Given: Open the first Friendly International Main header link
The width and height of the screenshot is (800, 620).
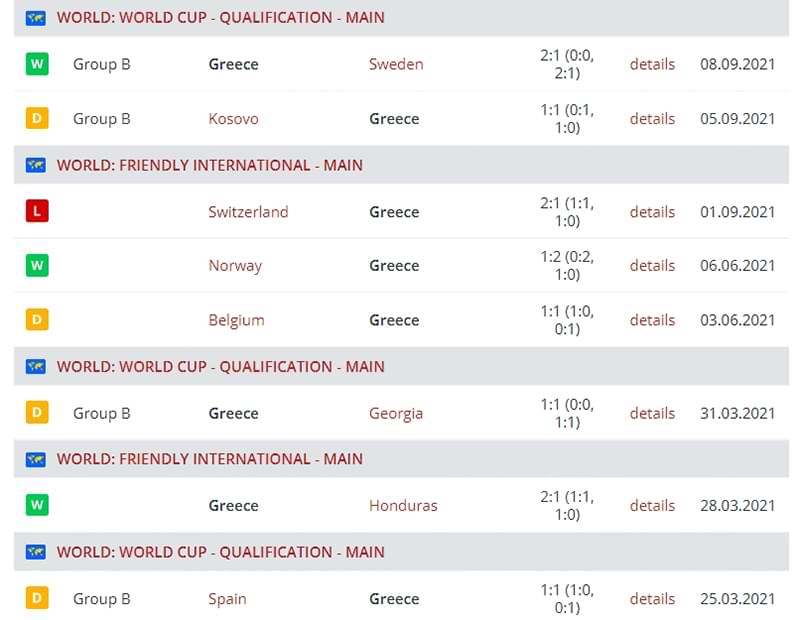Looking at the screenshot, I should point(210,165).
